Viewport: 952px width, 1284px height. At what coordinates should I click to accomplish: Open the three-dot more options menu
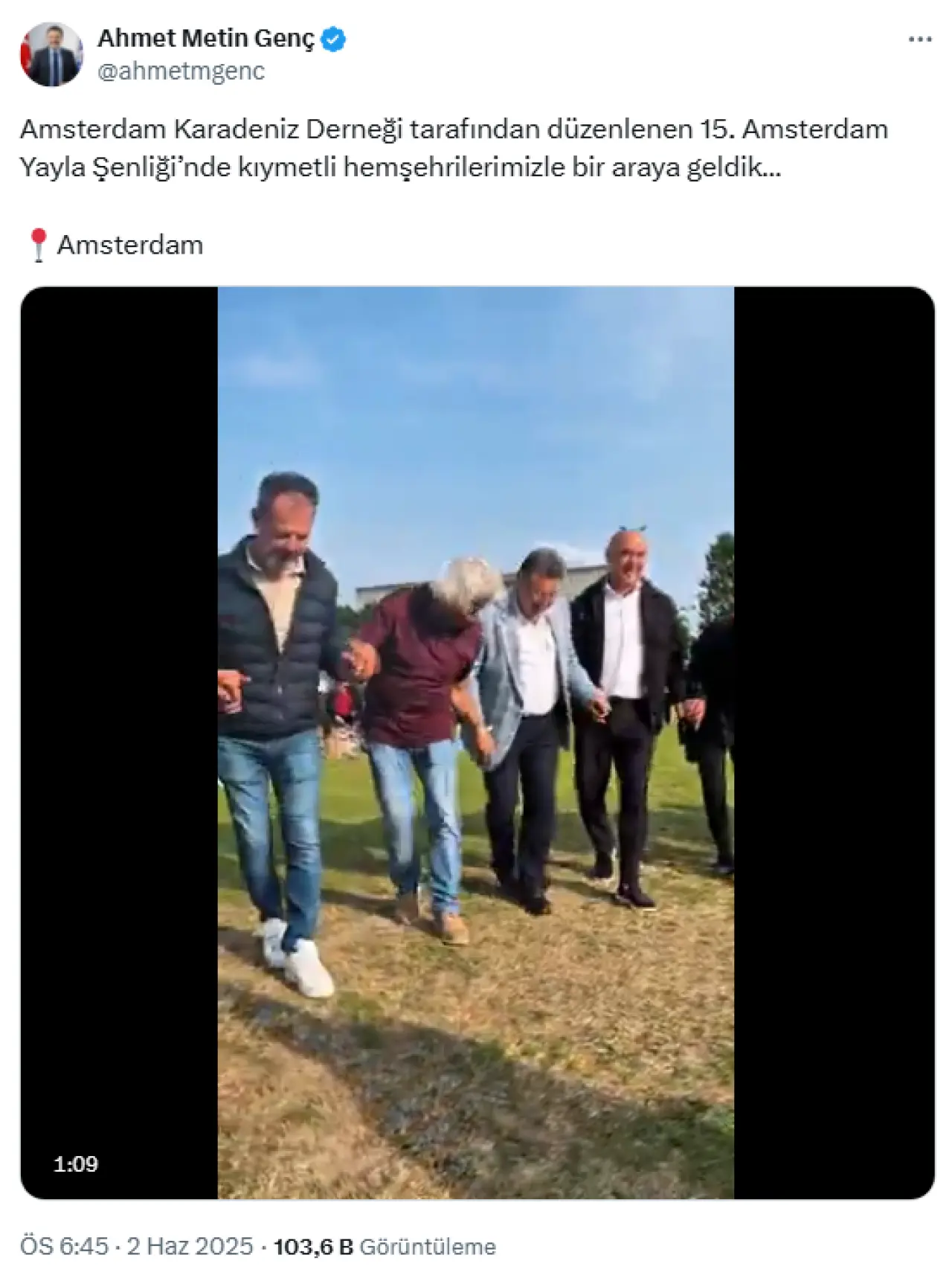tap(919, 39)
